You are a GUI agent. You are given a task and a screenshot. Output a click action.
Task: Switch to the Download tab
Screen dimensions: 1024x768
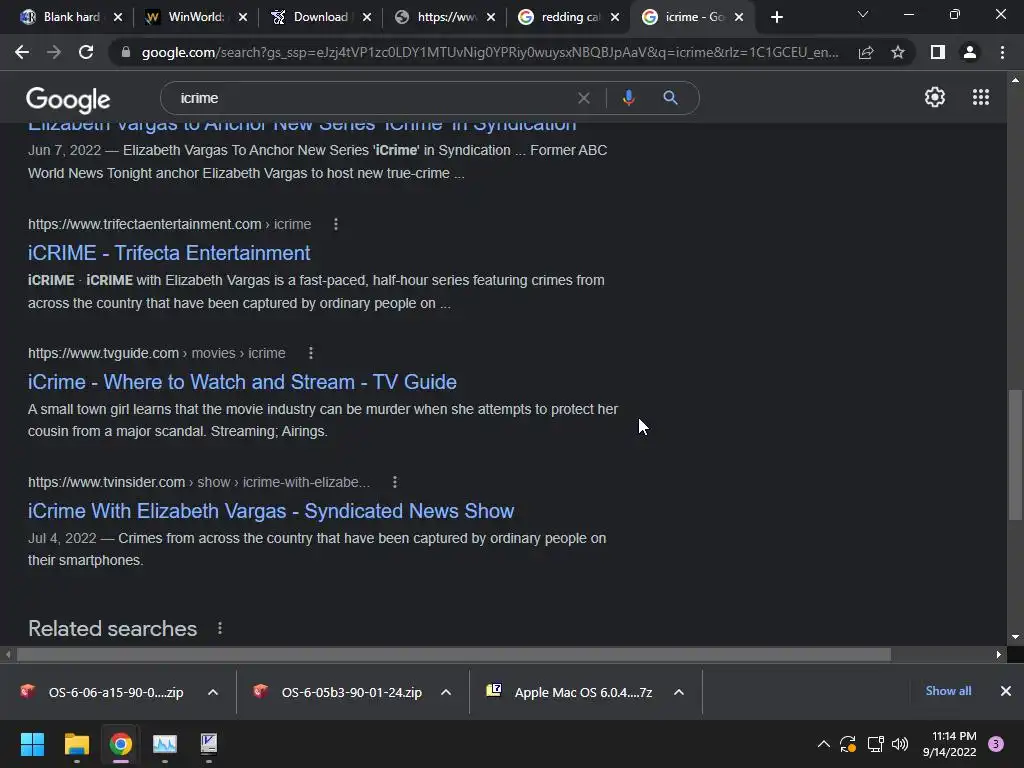point(320,17)
